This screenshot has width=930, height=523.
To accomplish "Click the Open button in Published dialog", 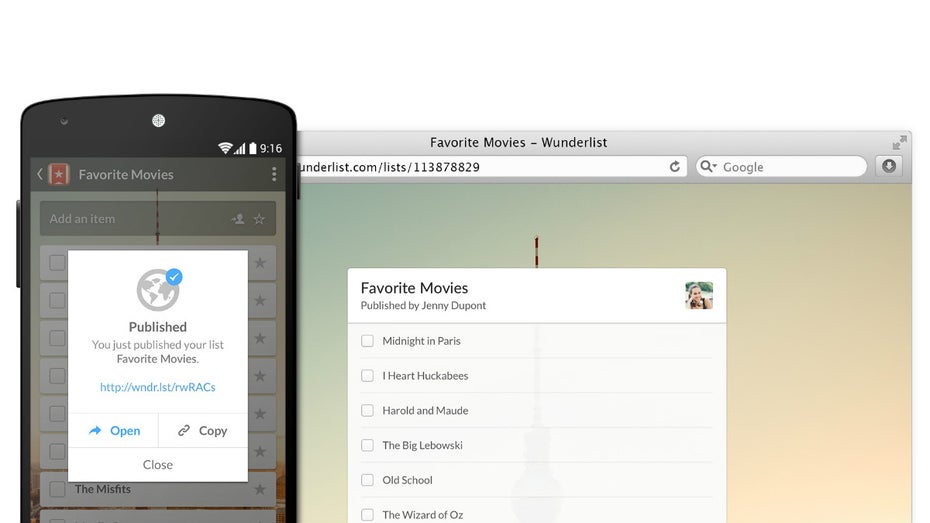I will (x=114, y=430).
